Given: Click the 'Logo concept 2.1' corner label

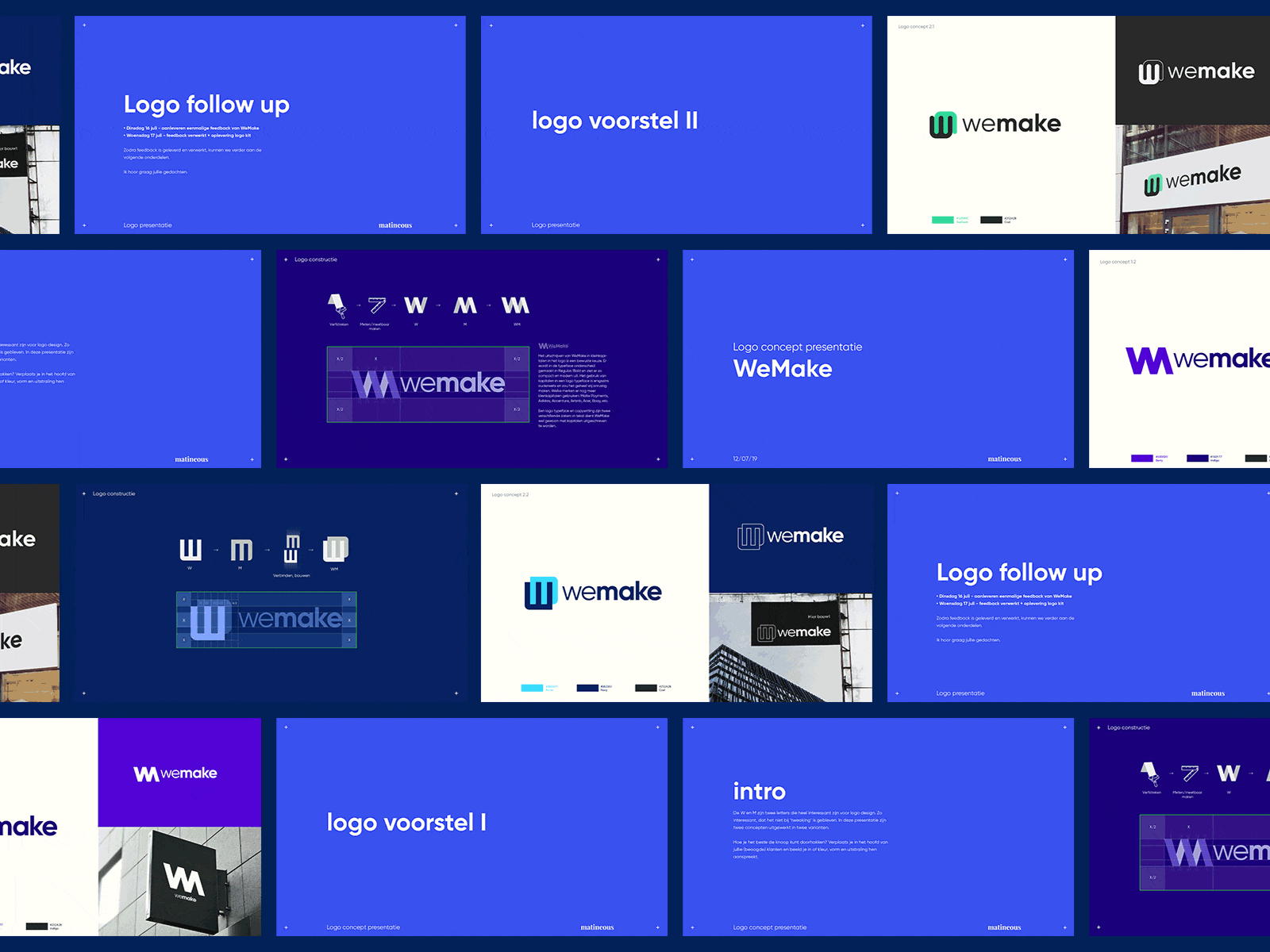Looking at the screenshot, I should pos(917,26).
